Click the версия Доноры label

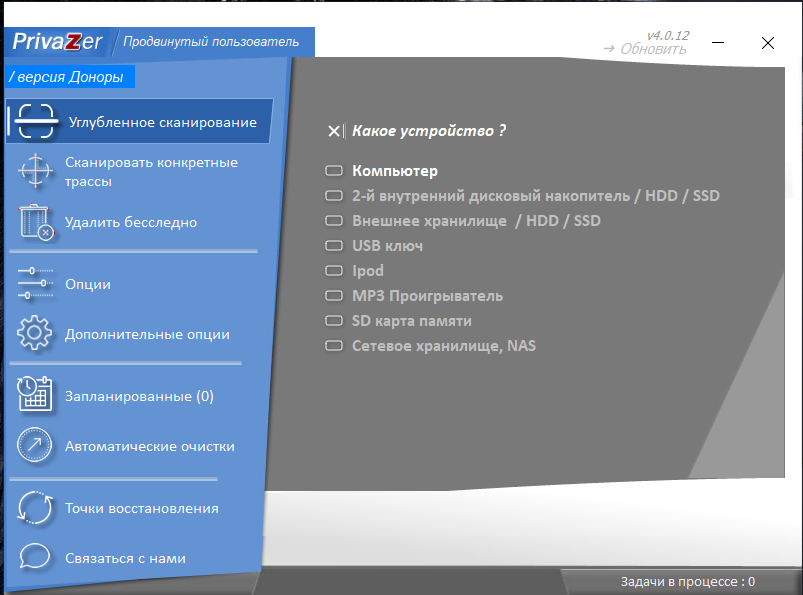pyautogui.click(x=70, y=77)
